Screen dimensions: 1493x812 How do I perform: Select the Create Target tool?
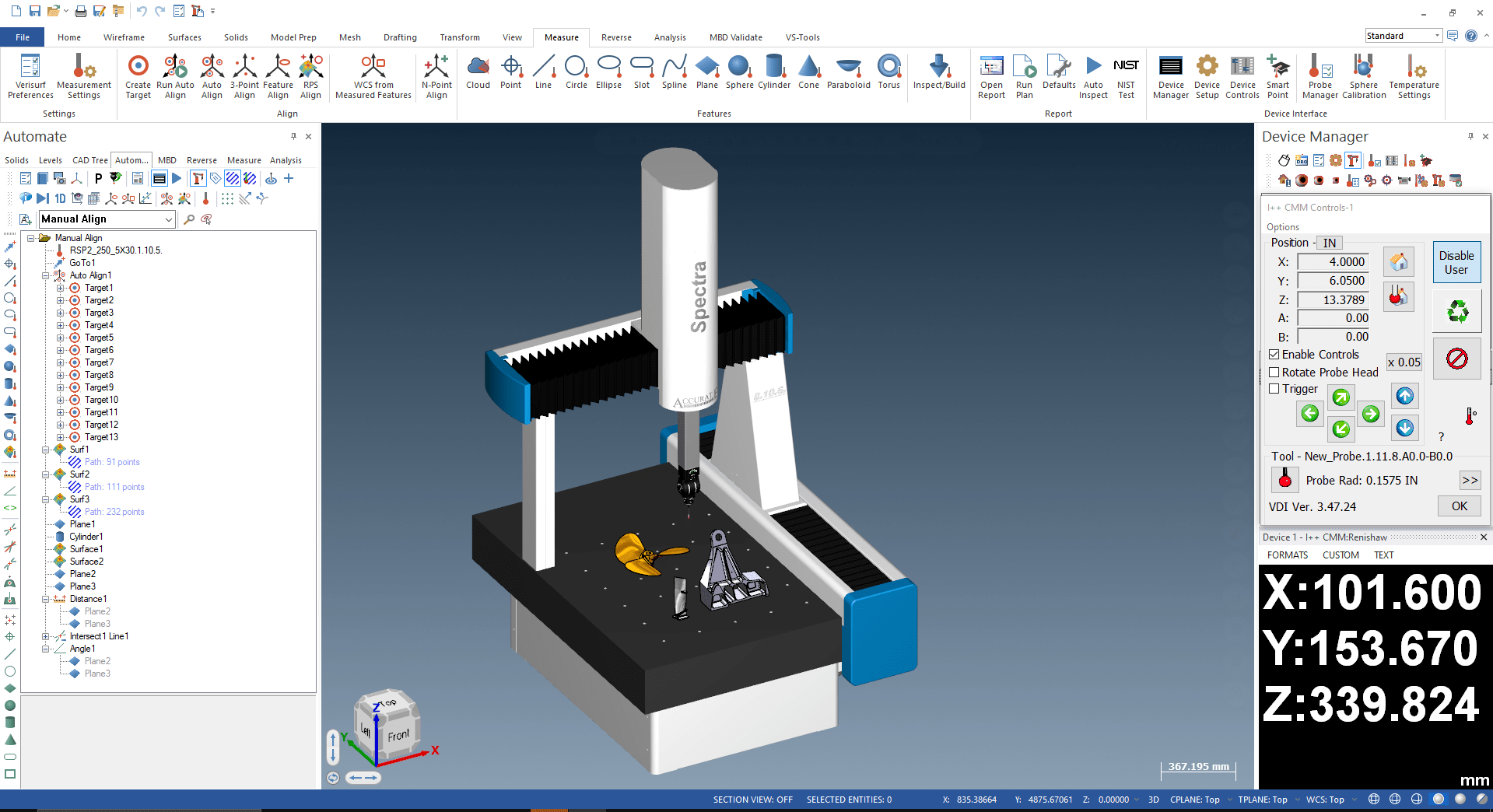138,76
